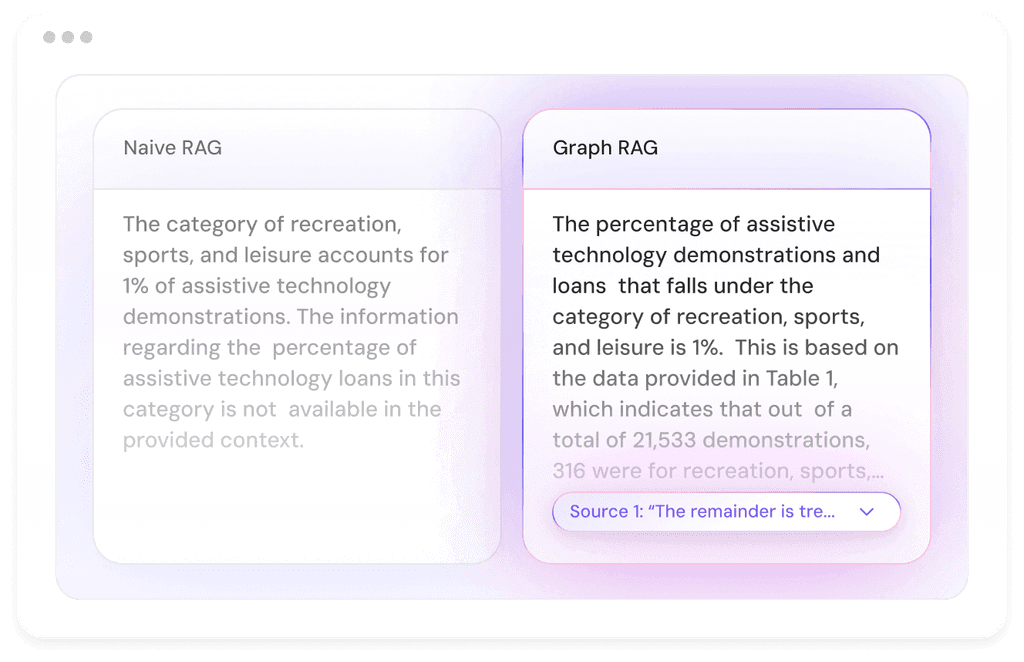Click 'The category of recreation,' line
The width and height of the screenshot is (1024, 662).
(262, 224)
